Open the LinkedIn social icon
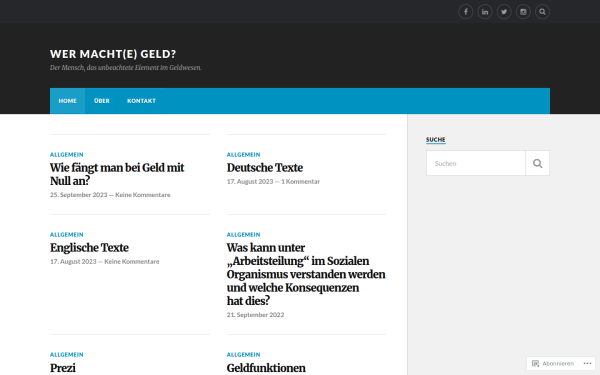This screenshot has width=600, height=375. [485, 12]
